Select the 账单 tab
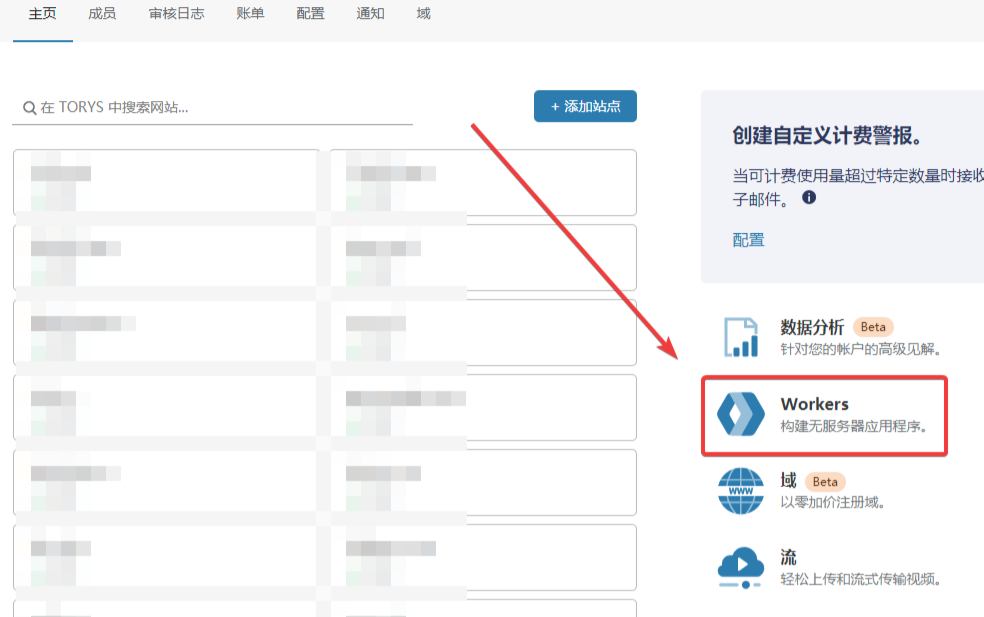 coord(250,14)
